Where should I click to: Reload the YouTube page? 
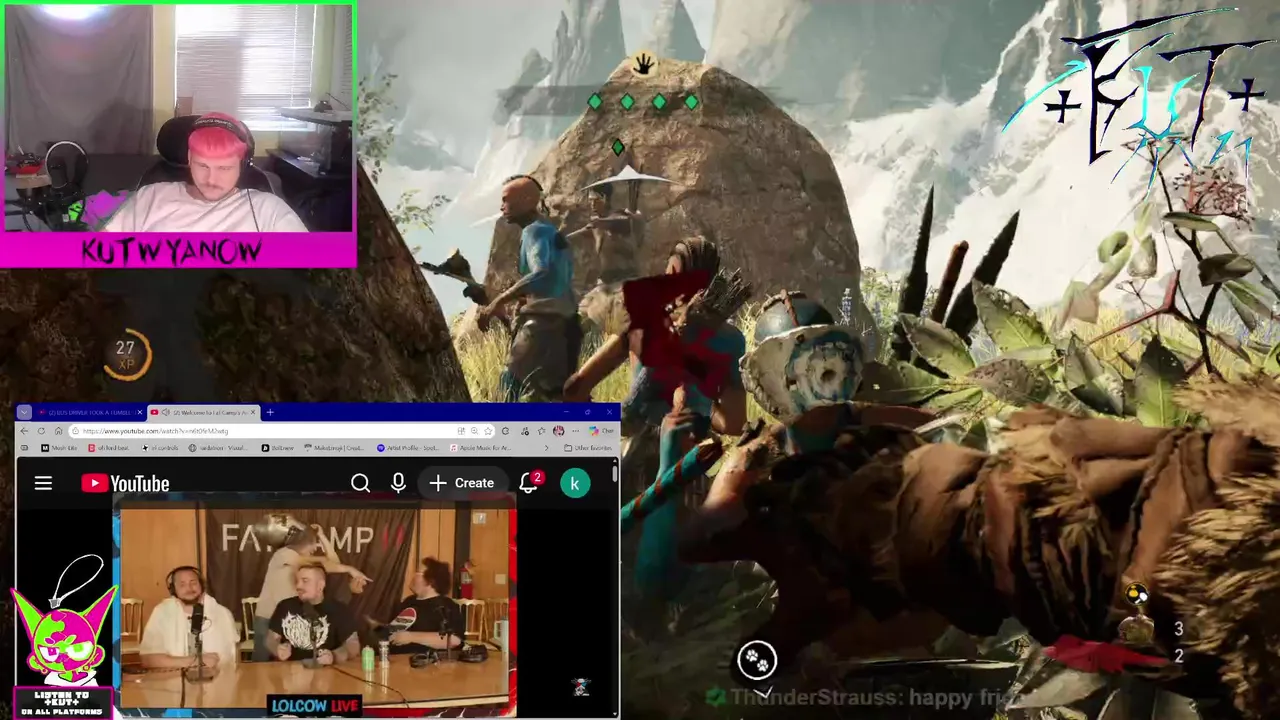tap(41, 431)
